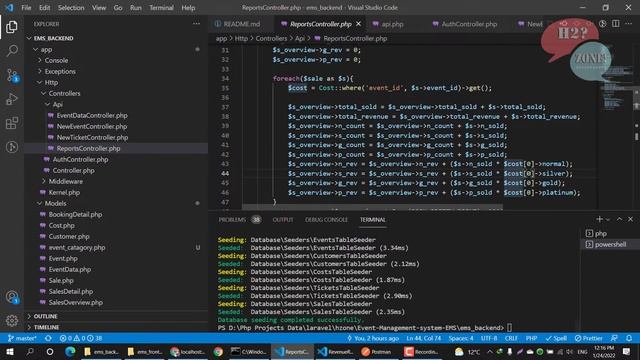The height and width of the screenshot is (360, 640).
Task: Open the Accounts menu icon
Action: (12, 297)
